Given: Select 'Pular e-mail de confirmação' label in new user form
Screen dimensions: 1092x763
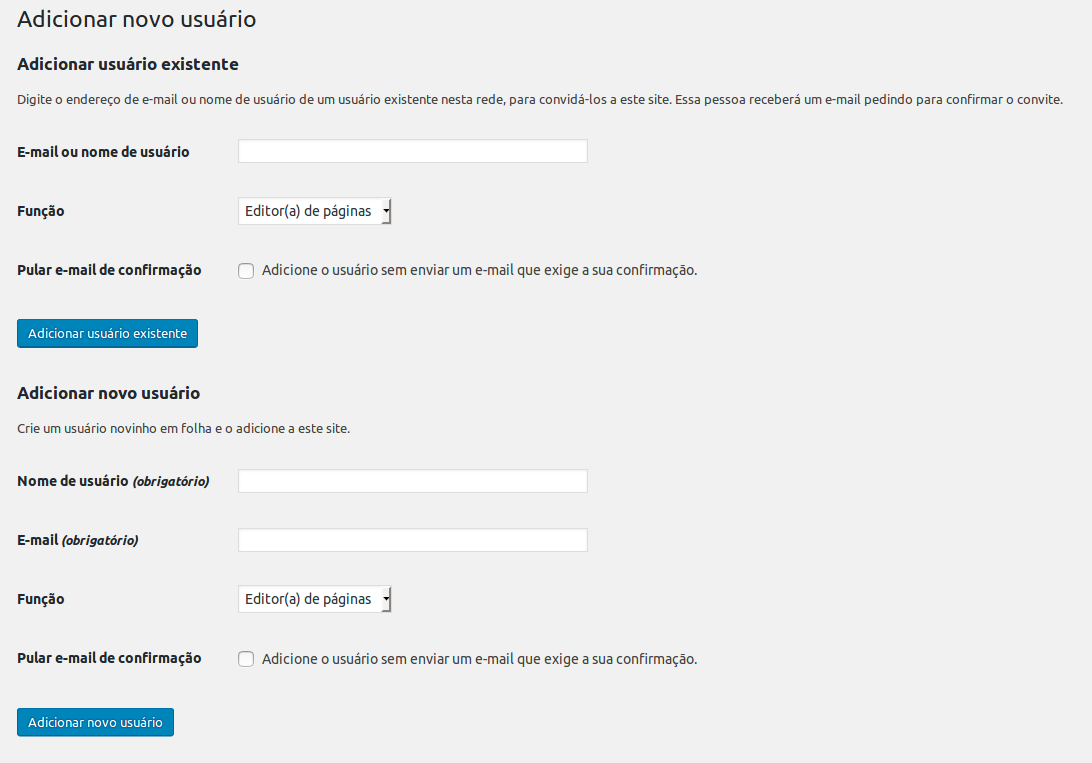Looking at the screenshot, I should [x=109, y=658].
